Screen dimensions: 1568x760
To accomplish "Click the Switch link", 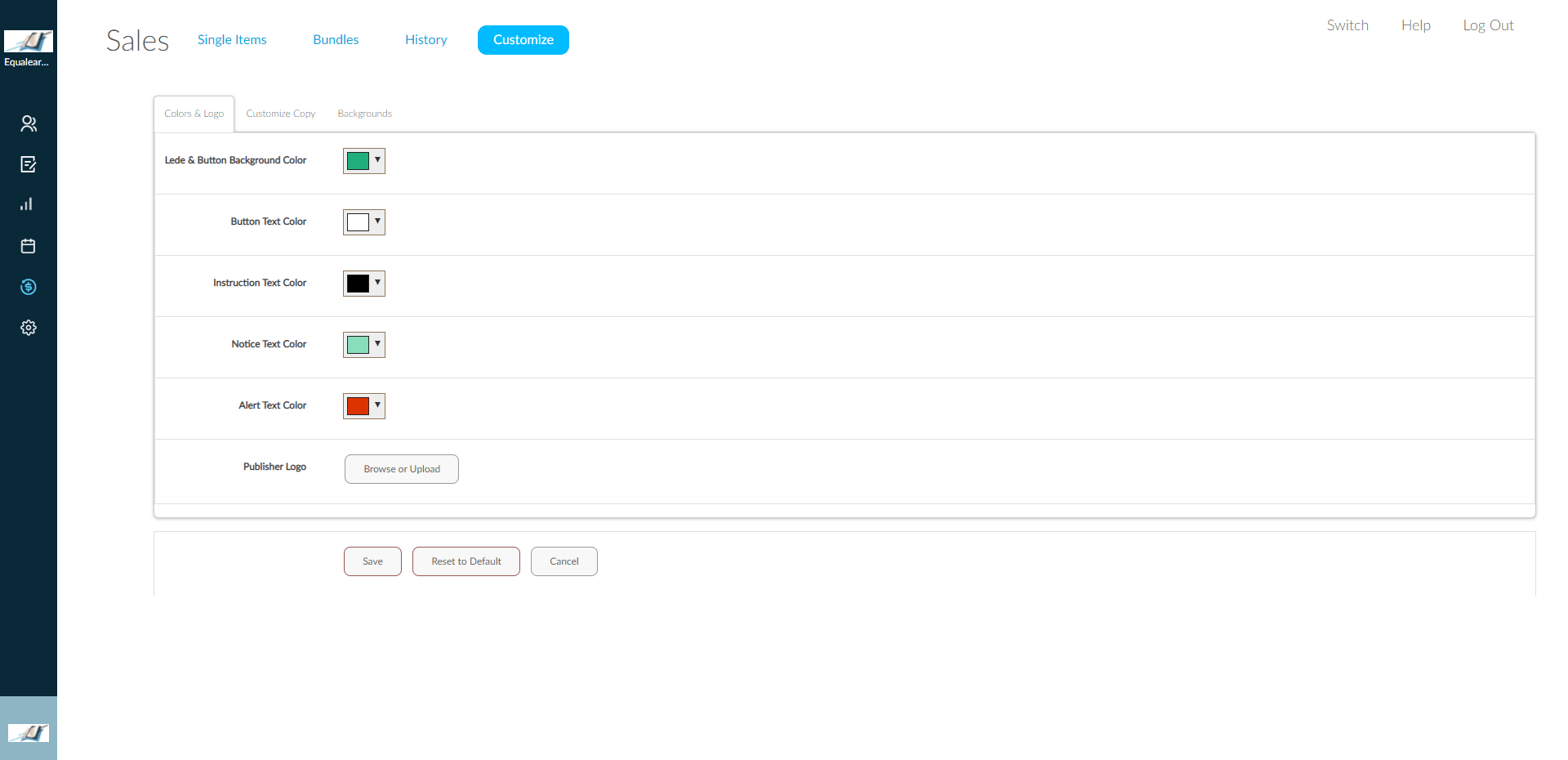I will (x=1347, y=25).
